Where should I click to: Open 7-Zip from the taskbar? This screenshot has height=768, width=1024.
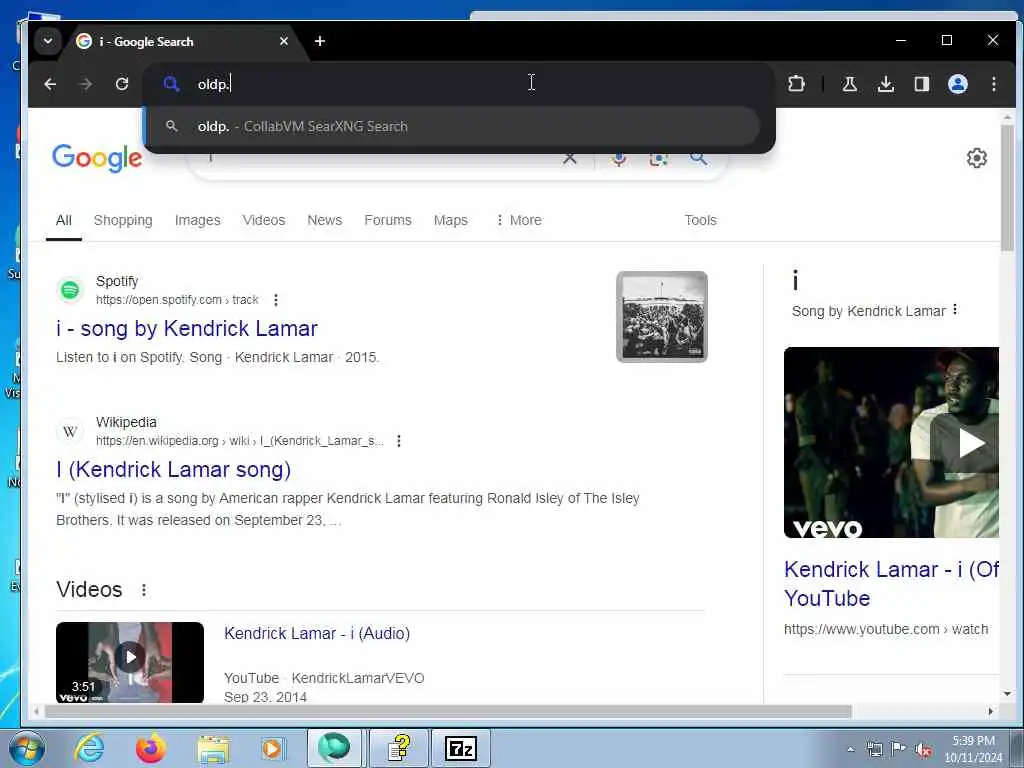(x=460, y=748)
